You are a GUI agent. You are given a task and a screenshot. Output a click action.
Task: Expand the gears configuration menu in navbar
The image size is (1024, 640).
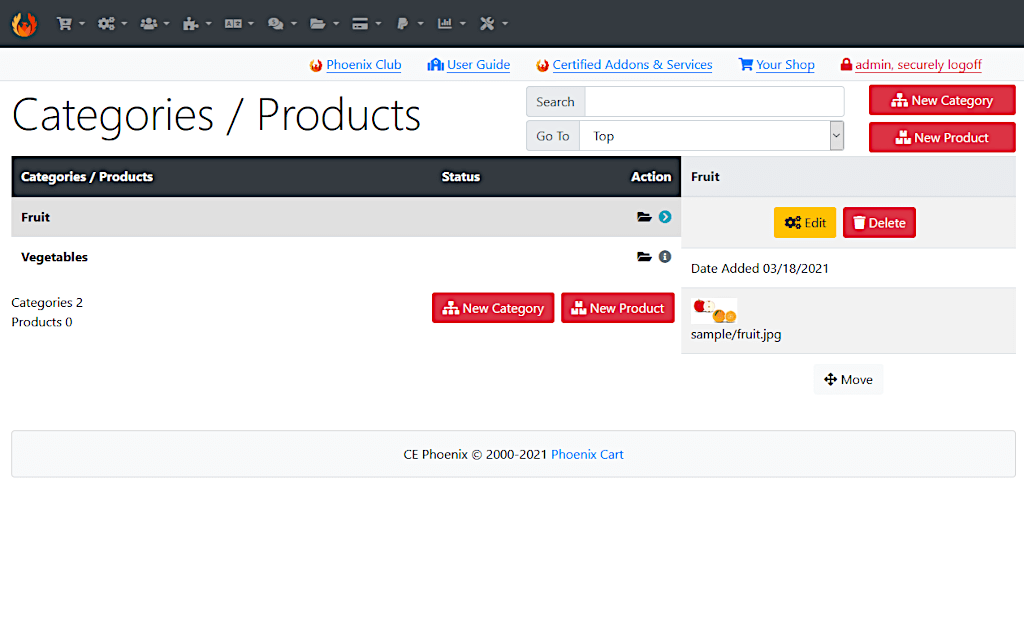[x=112, y=23]
